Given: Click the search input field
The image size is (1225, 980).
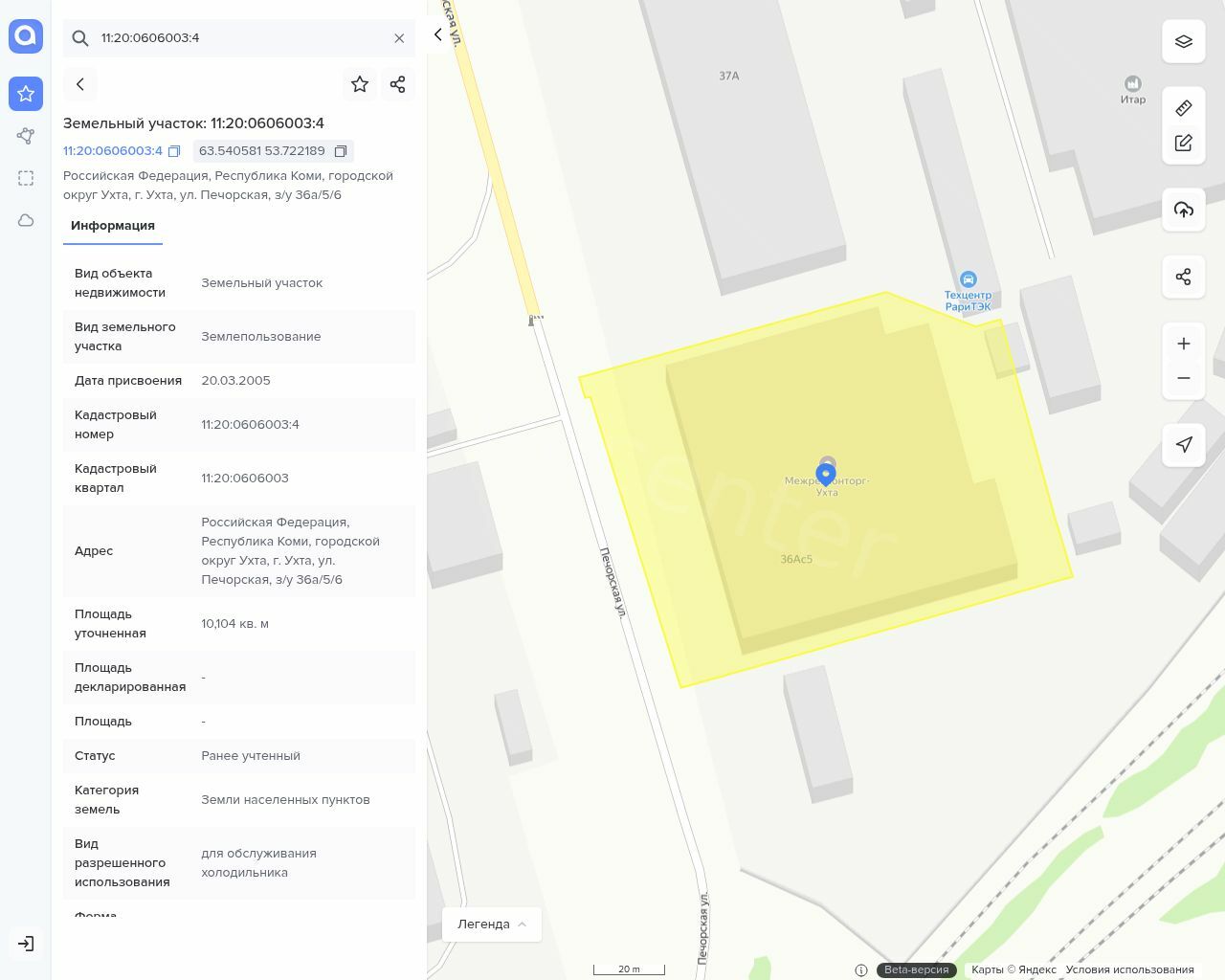Looking at the screenshot, I should tap(239, 38).
